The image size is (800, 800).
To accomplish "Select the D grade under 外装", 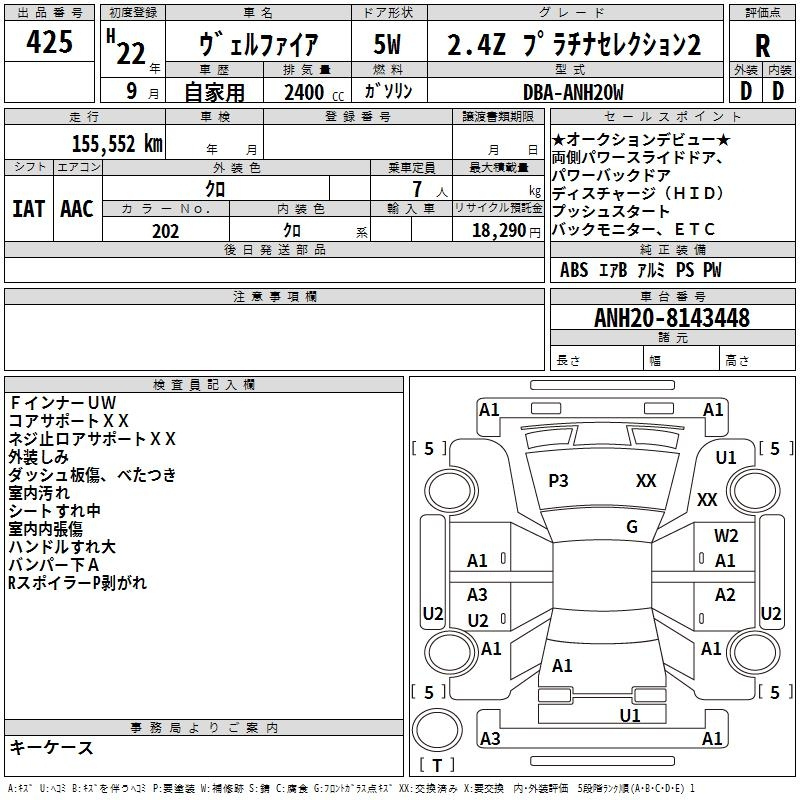I will tap(745, 91).
